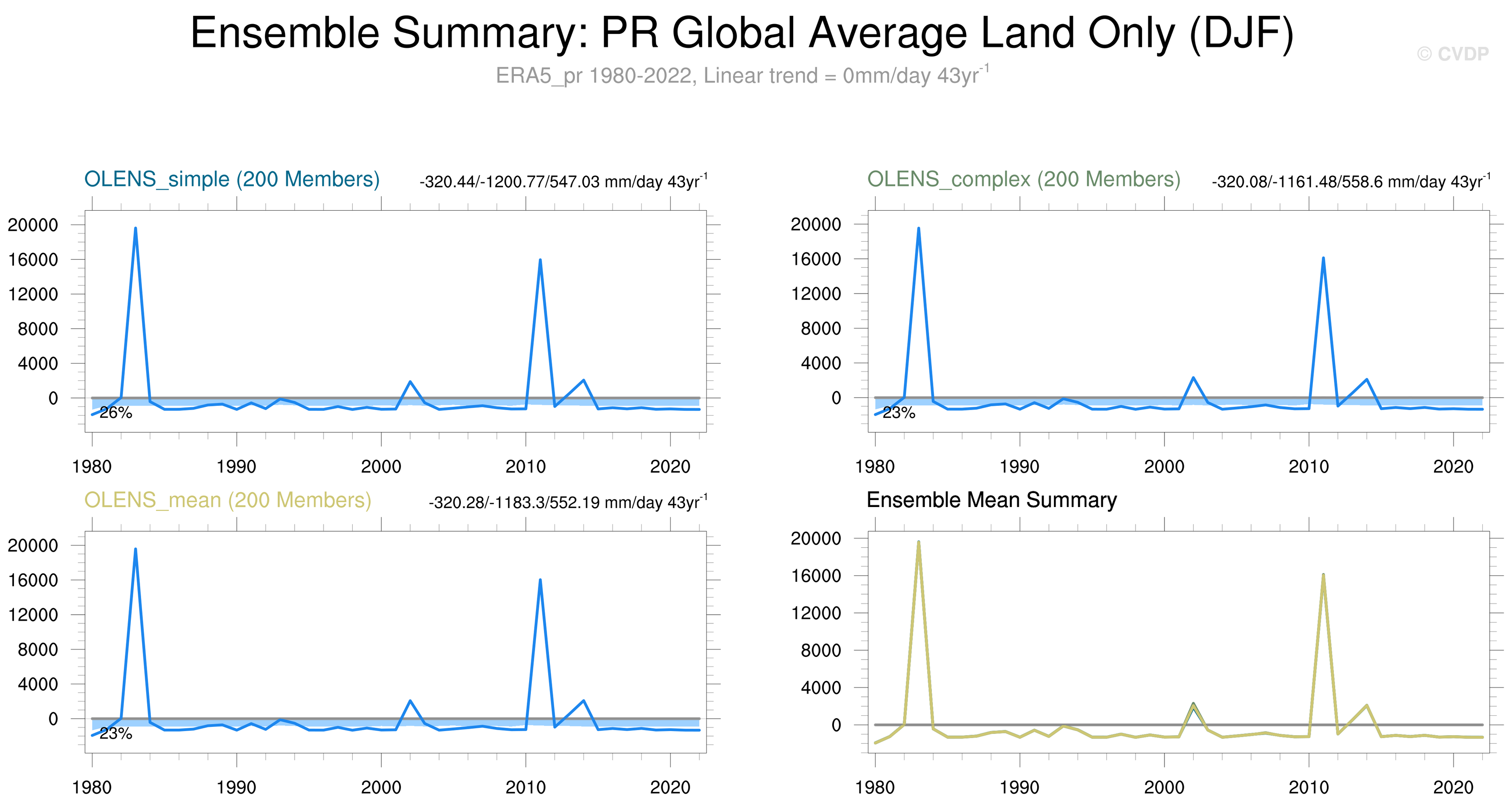Viewport: 1512px width, 809px height.
Task: Click the 23% label in OLENS_mean plot
Action: [116, 734]
